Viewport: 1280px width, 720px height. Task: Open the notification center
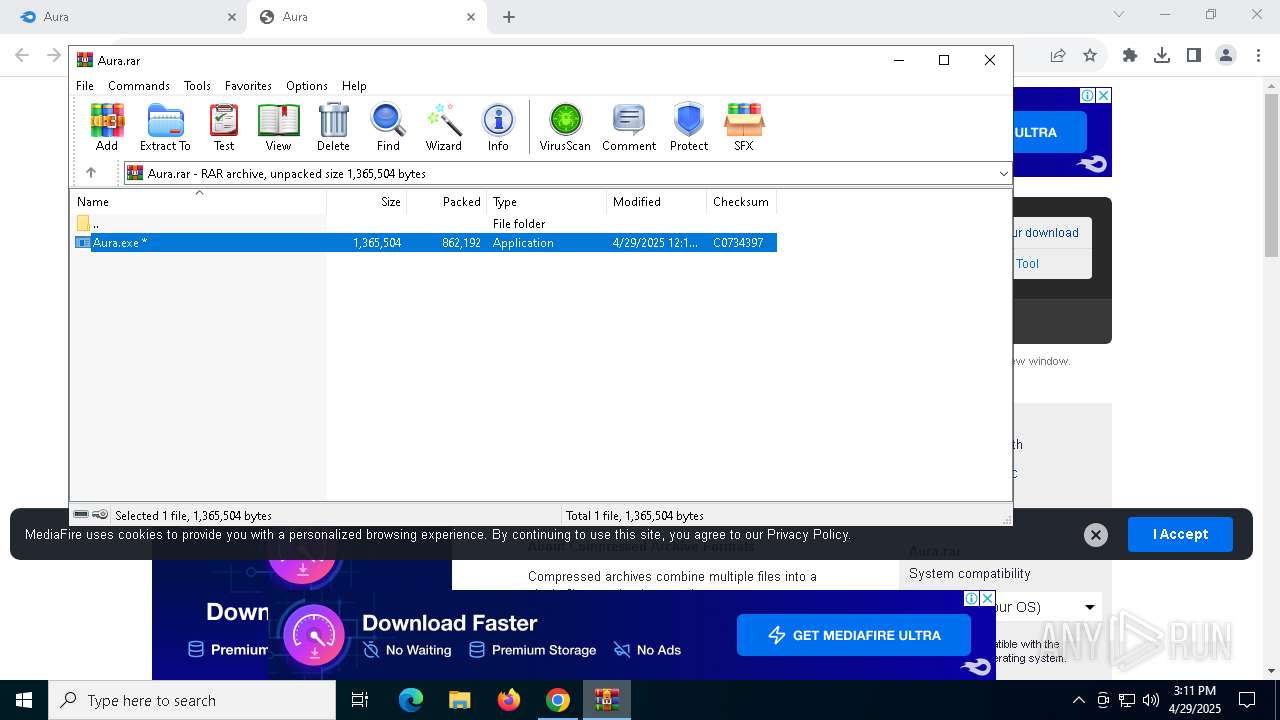(x=1247, y=700)
